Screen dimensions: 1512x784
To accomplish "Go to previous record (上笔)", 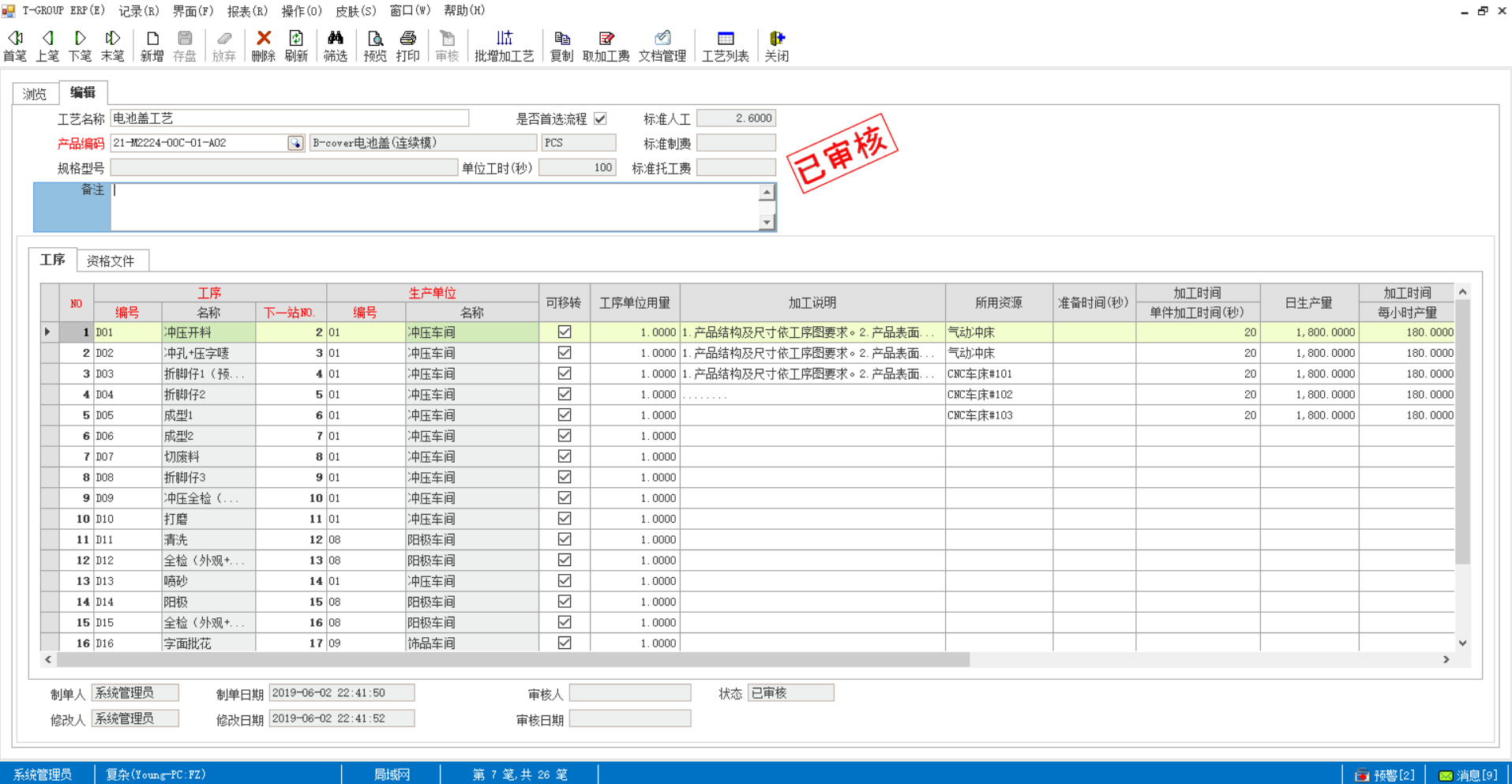I will (47, 46).
